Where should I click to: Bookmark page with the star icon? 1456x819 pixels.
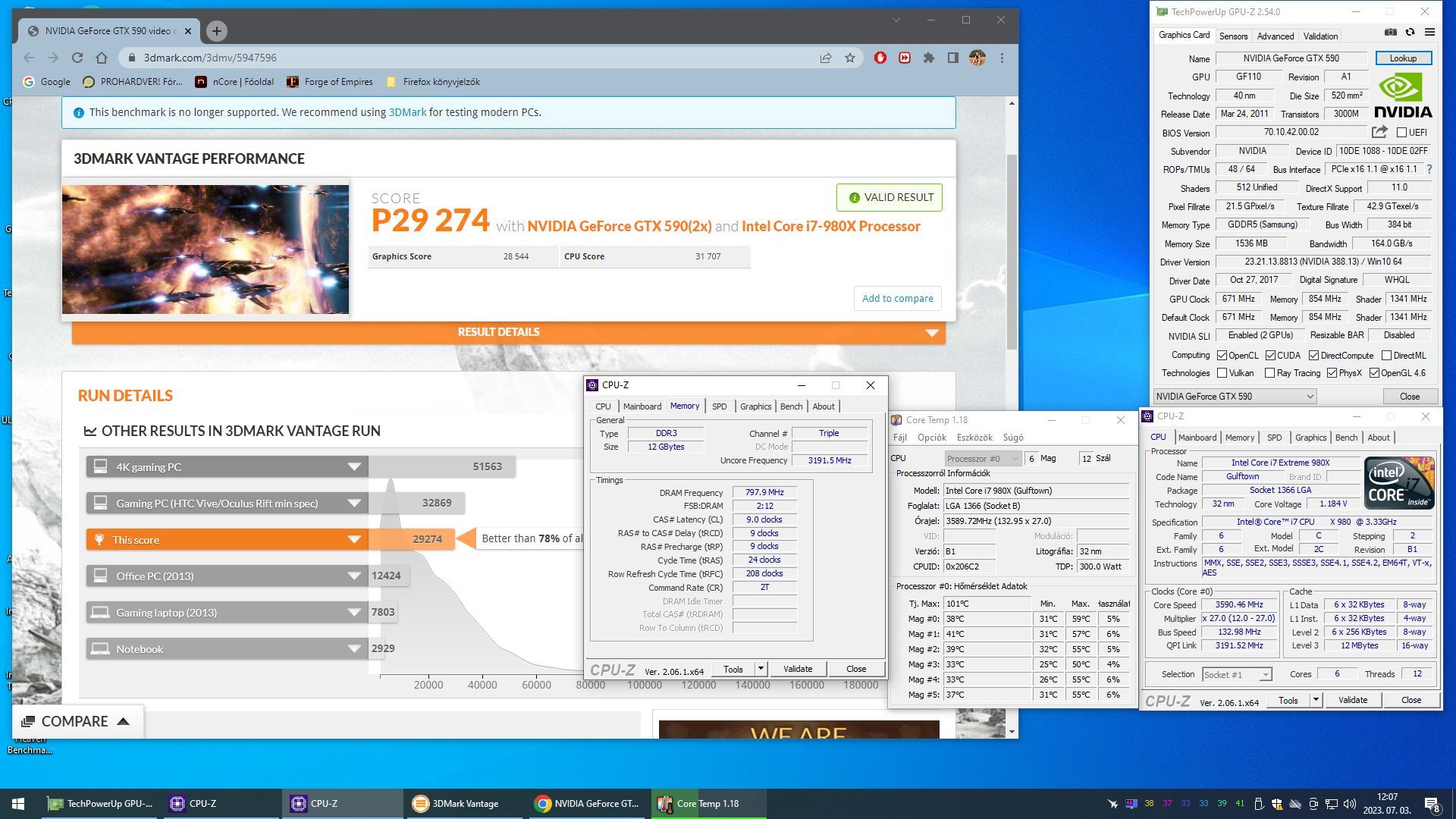[850, 58]
